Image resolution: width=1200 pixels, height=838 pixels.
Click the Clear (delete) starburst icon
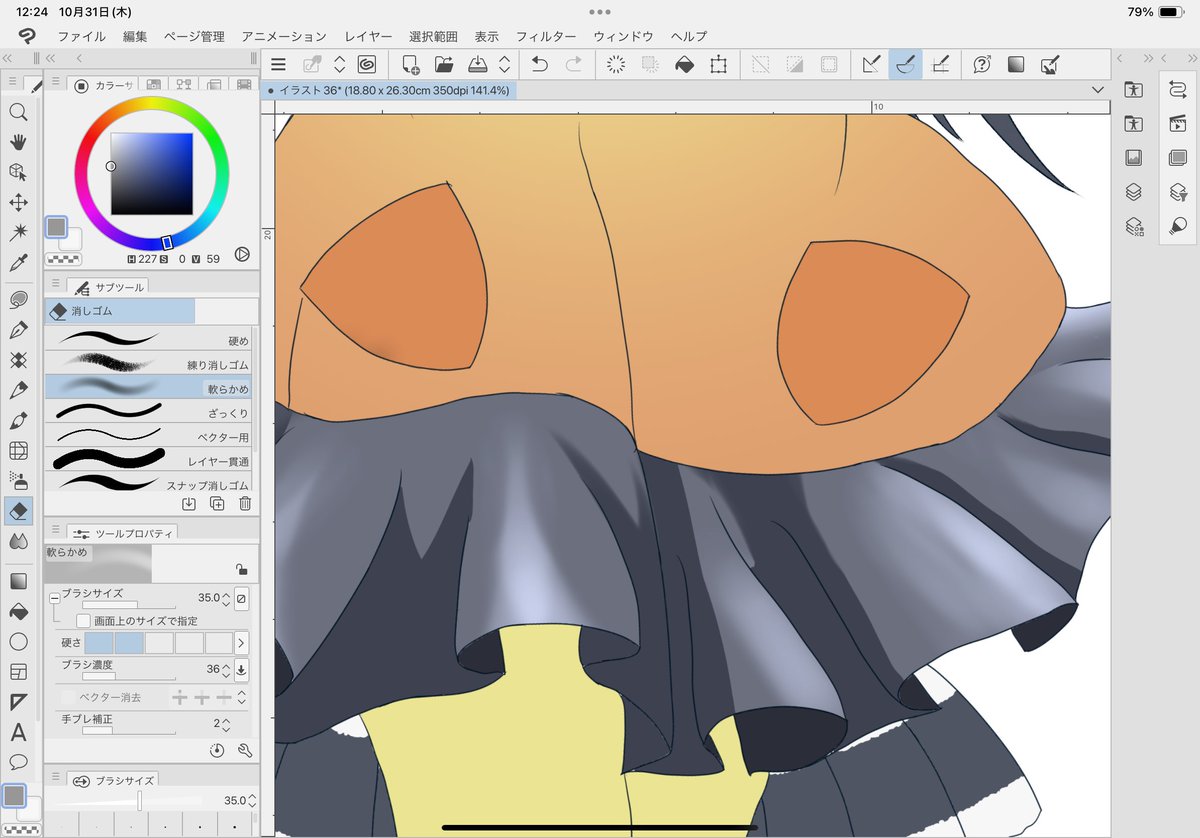[x=617, y=64]
